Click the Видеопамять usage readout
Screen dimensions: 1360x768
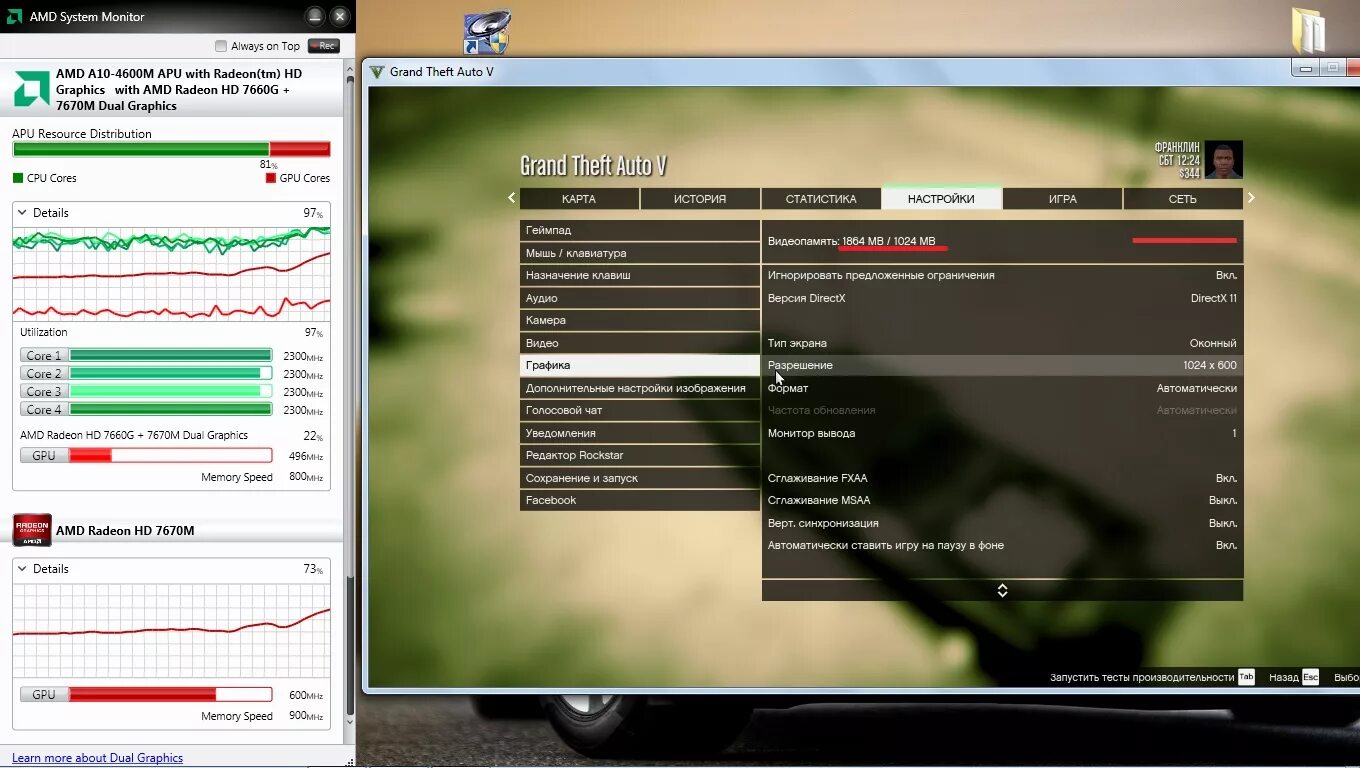tap(852, 241)
